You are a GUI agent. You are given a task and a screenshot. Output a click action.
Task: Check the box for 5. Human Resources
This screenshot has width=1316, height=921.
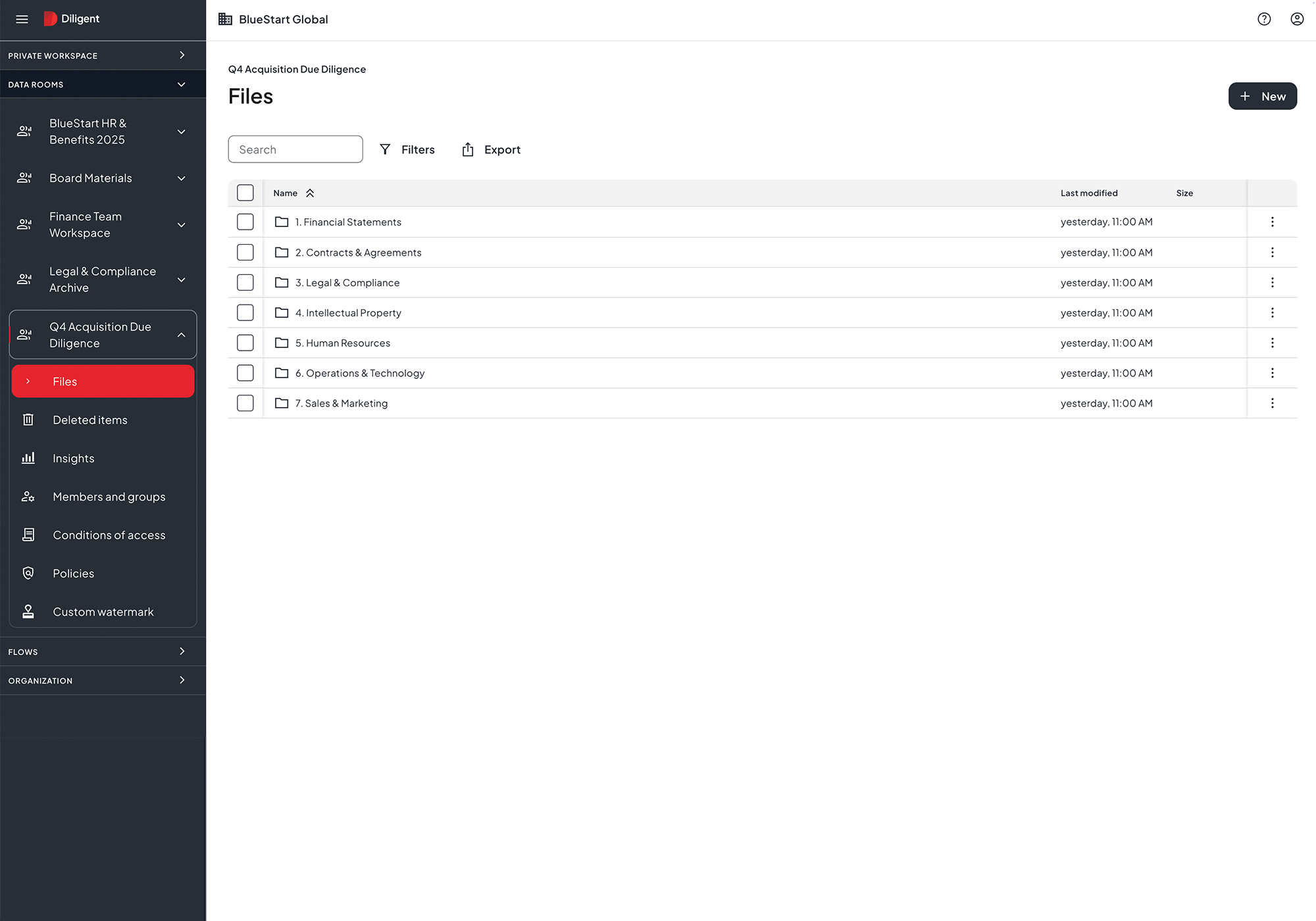(245, 343)
